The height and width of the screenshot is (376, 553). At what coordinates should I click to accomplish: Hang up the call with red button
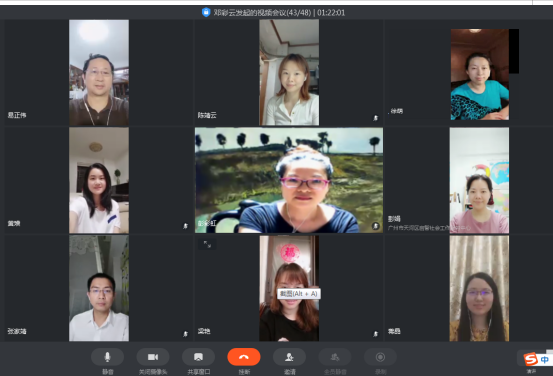click(x=244, y=357)
